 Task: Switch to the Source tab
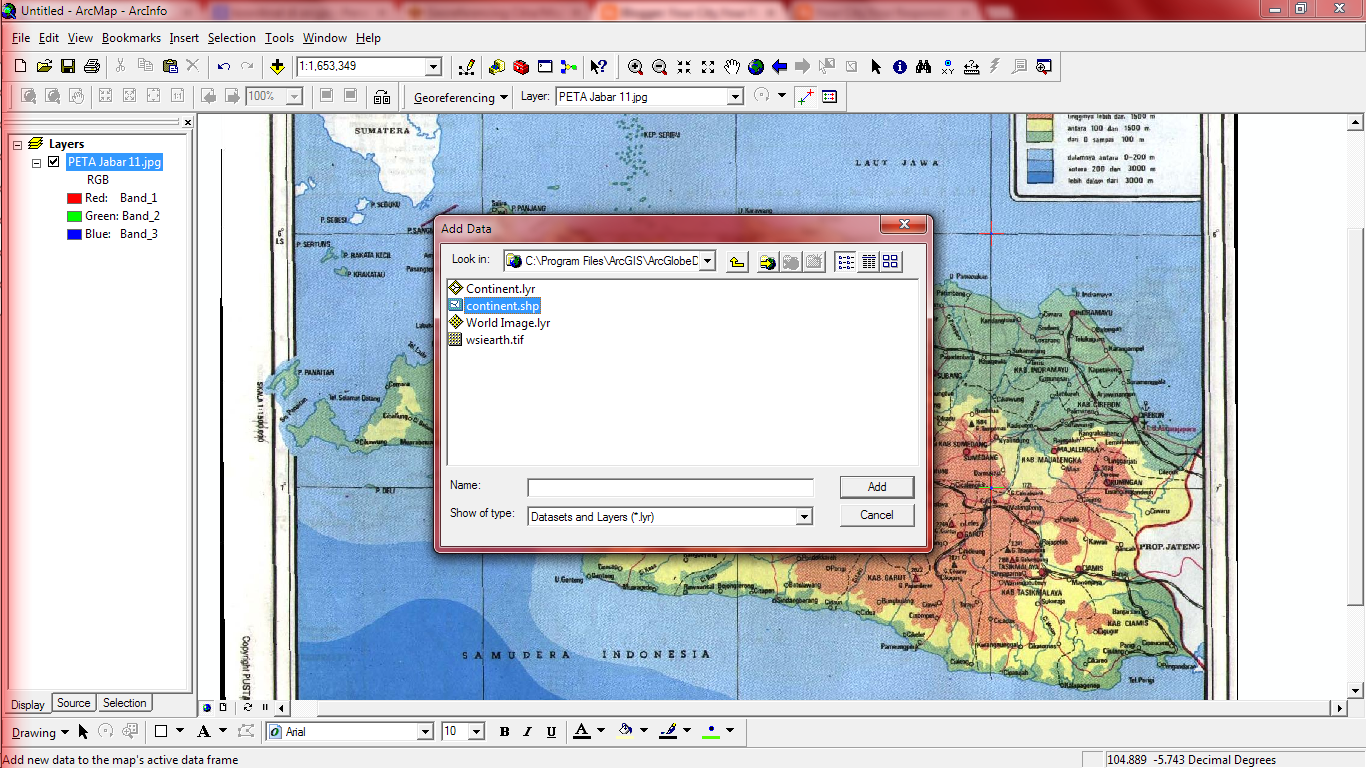pos(73,703)
